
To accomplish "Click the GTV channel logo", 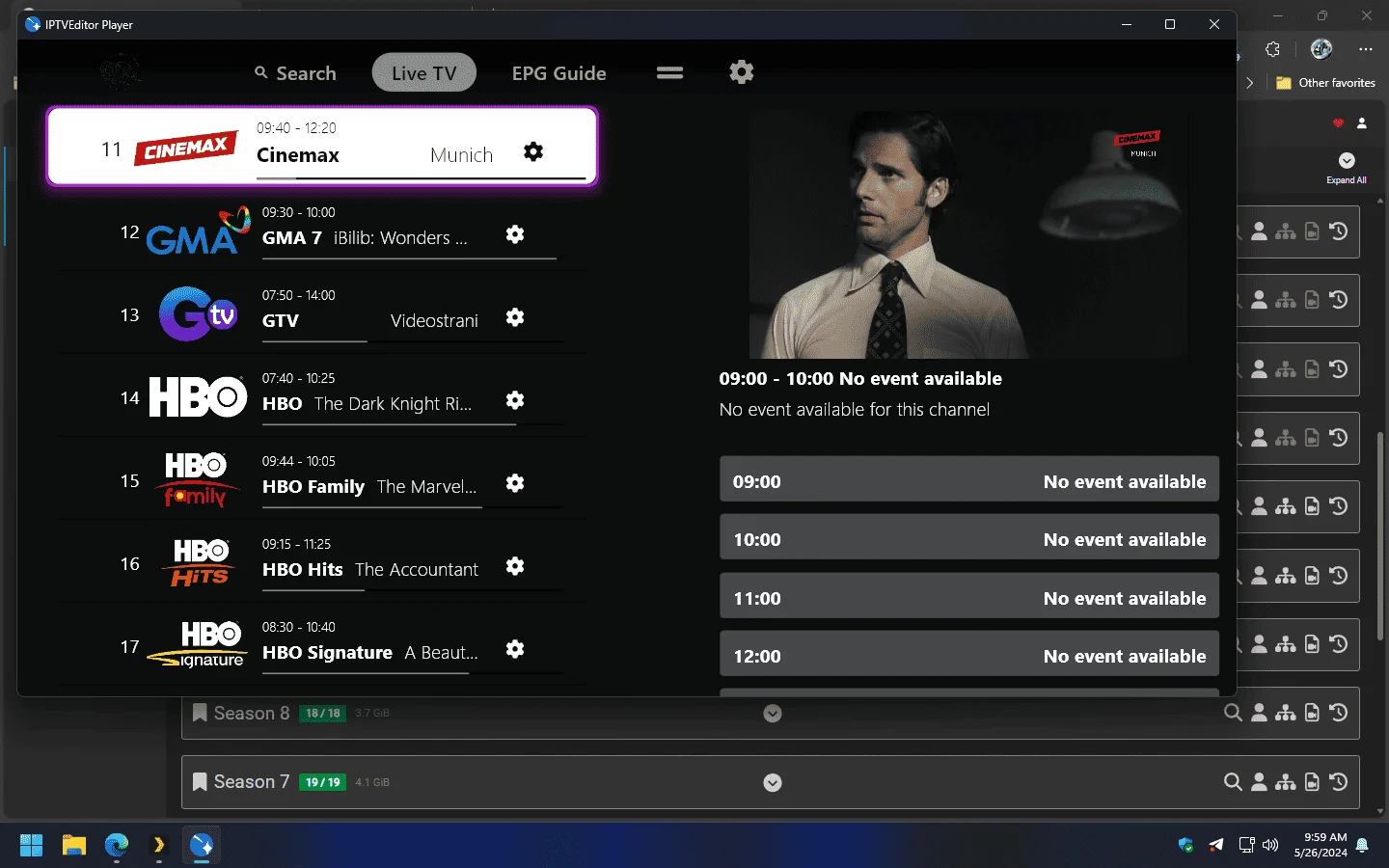I will click(x=198, y=314).
